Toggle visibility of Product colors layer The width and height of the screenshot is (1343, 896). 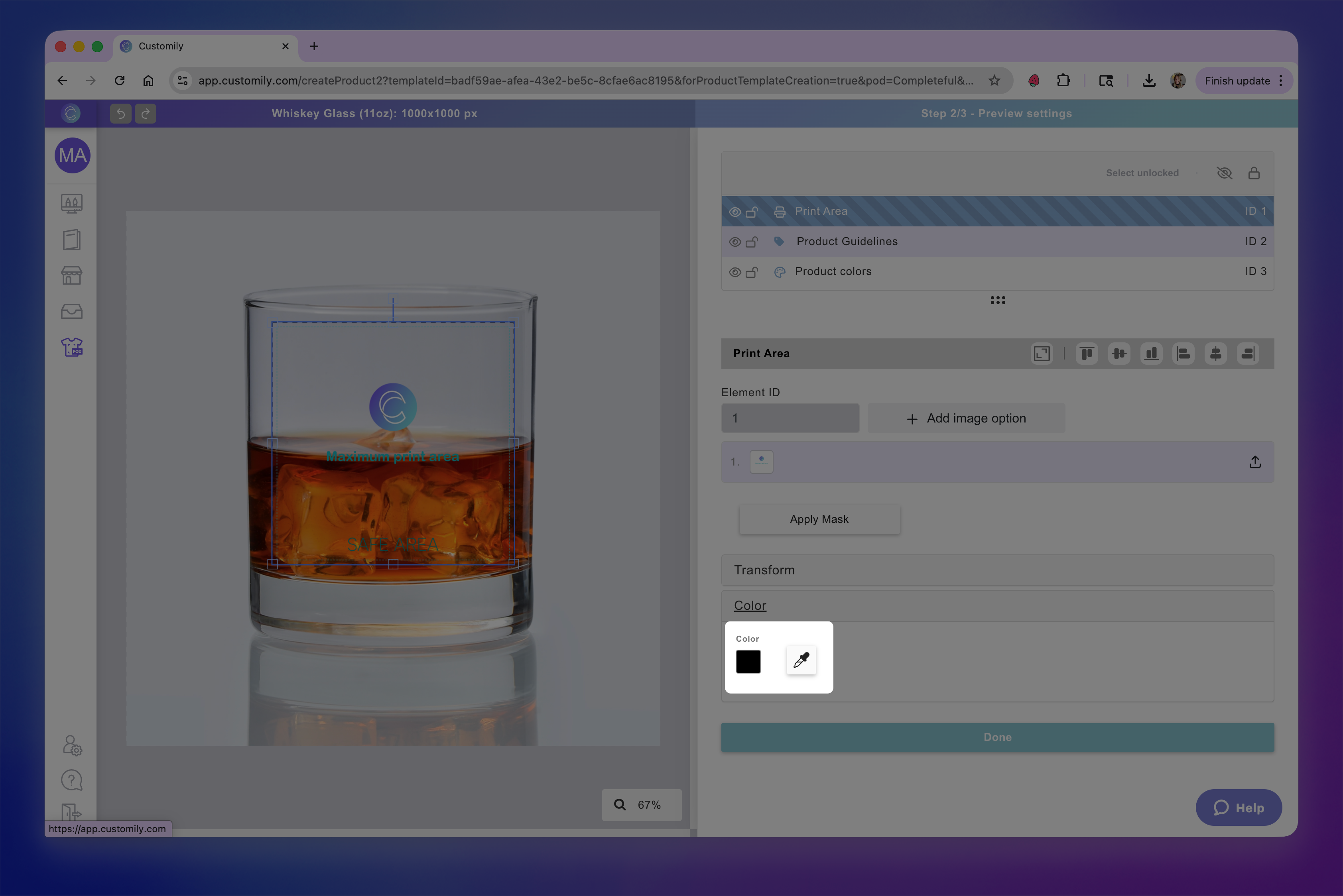(735, 272)
